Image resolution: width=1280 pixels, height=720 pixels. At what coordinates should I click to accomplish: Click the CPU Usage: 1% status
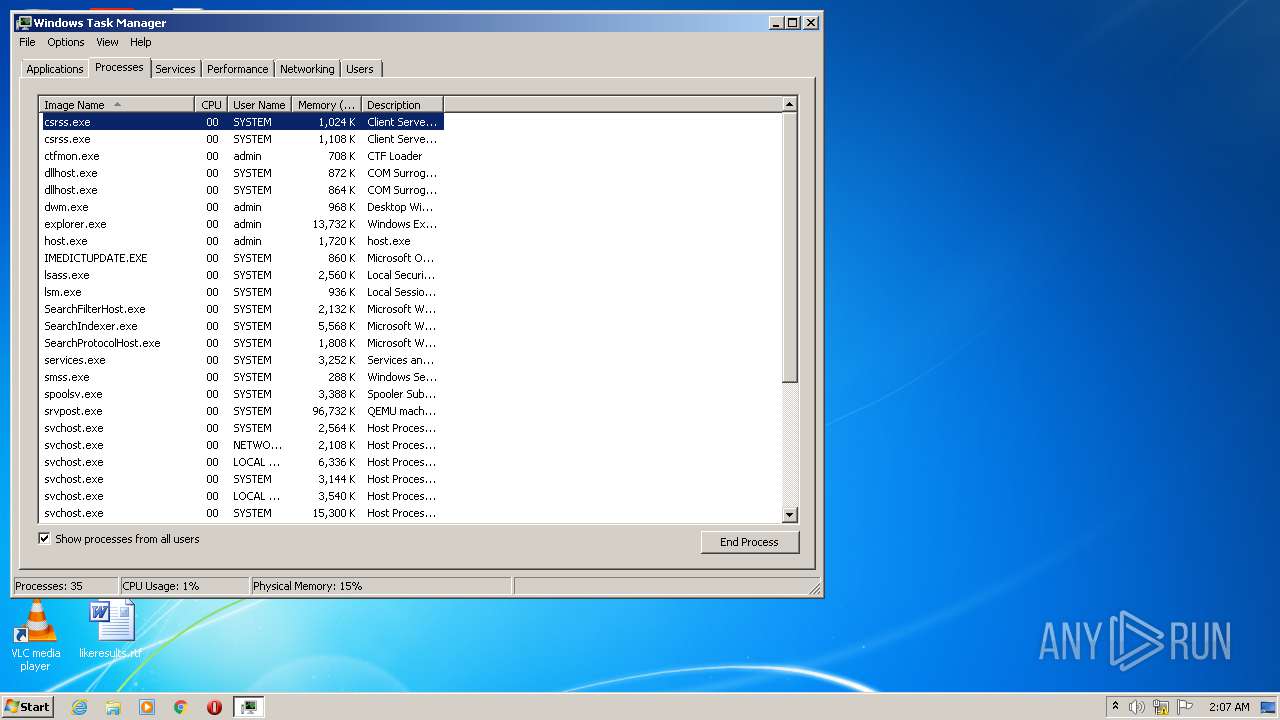(184, 586)
